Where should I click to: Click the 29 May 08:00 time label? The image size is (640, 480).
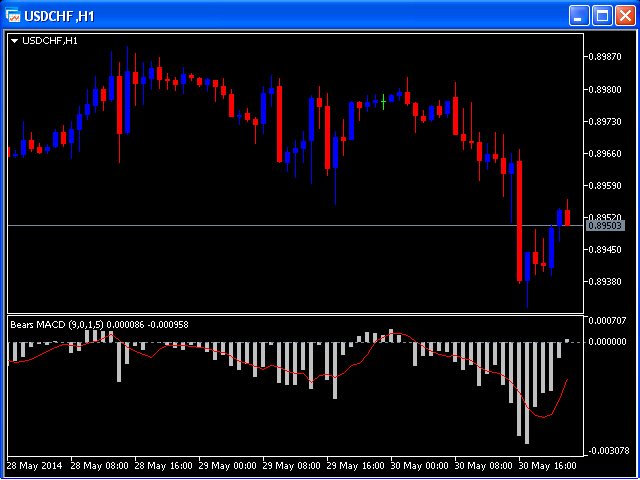click(292, 466)
